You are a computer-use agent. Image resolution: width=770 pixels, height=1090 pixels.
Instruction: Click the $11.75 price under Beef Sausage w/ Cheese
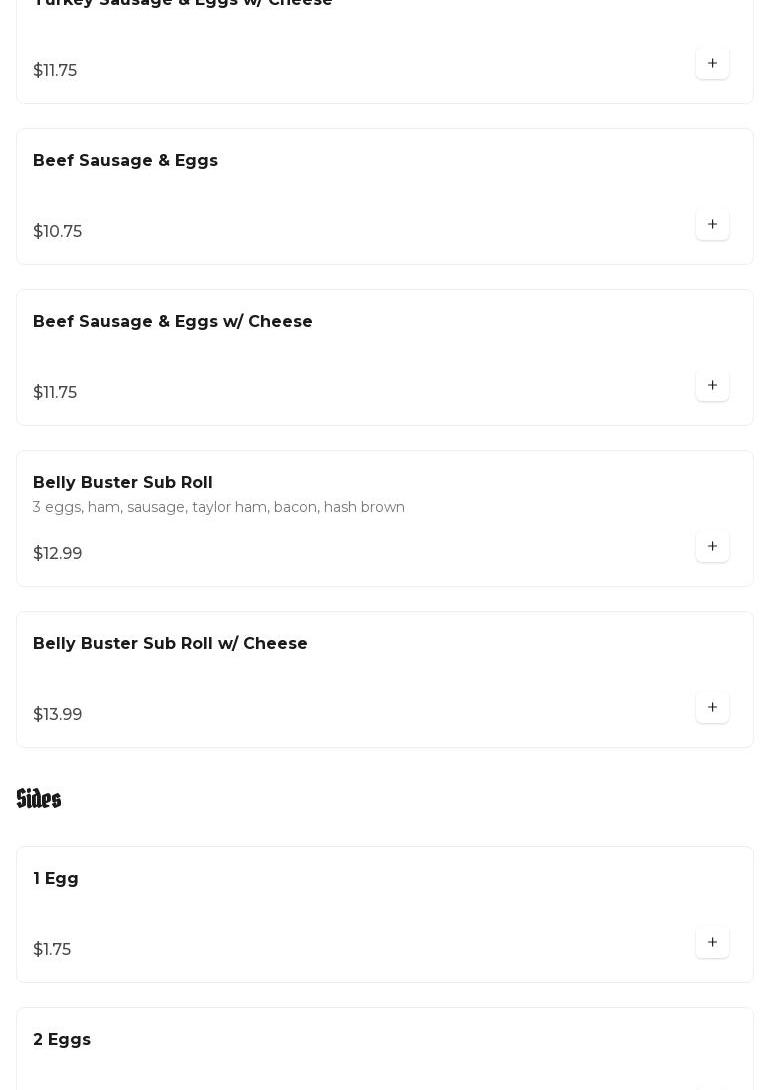55,393
